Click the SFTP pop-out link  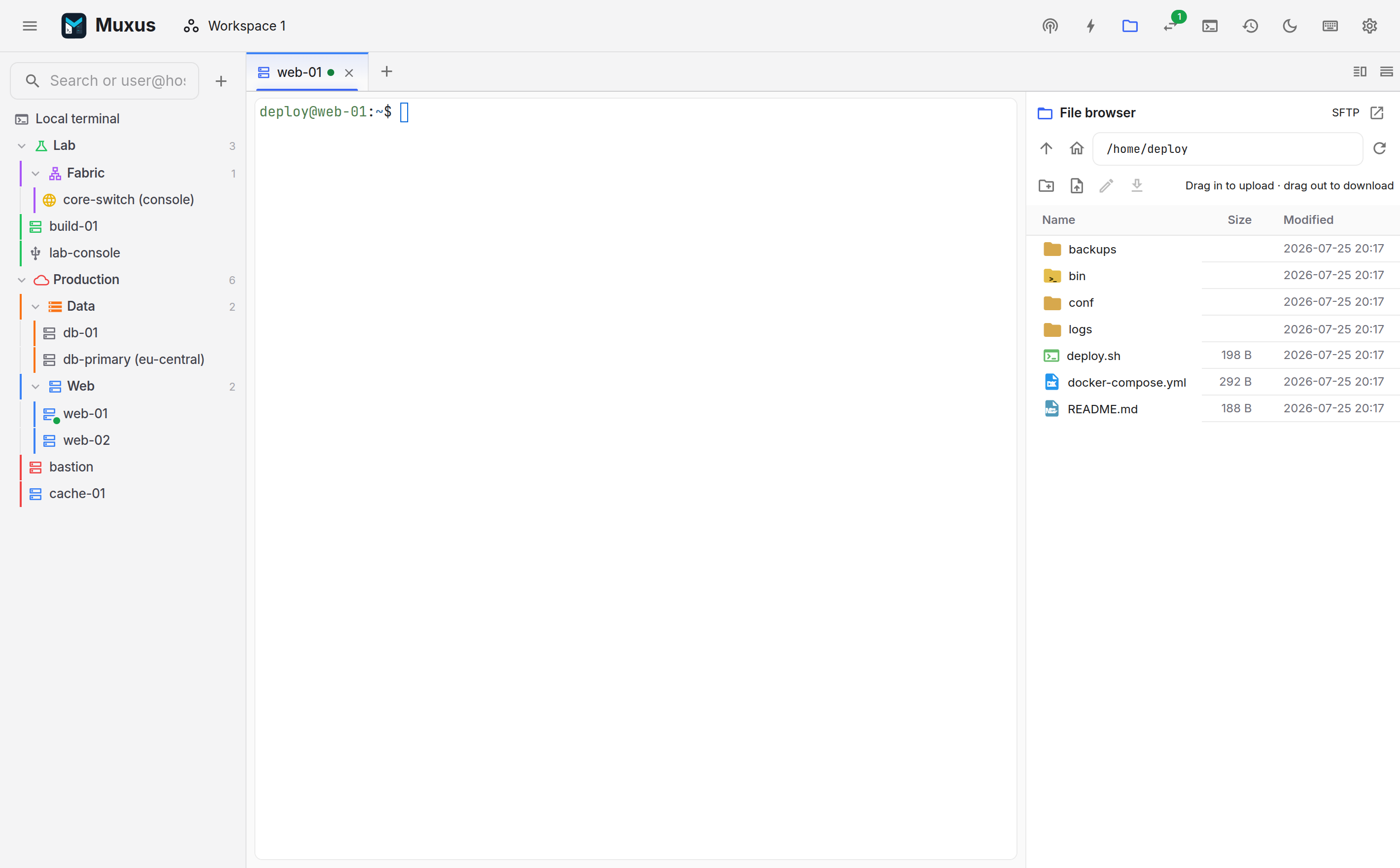1358,112
